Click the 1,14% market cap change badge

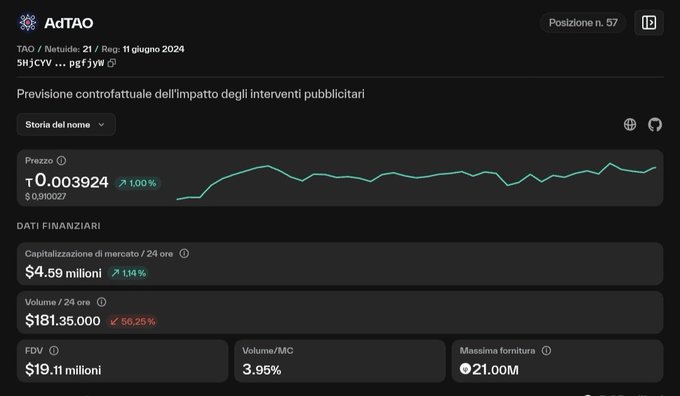click(129, 273)
